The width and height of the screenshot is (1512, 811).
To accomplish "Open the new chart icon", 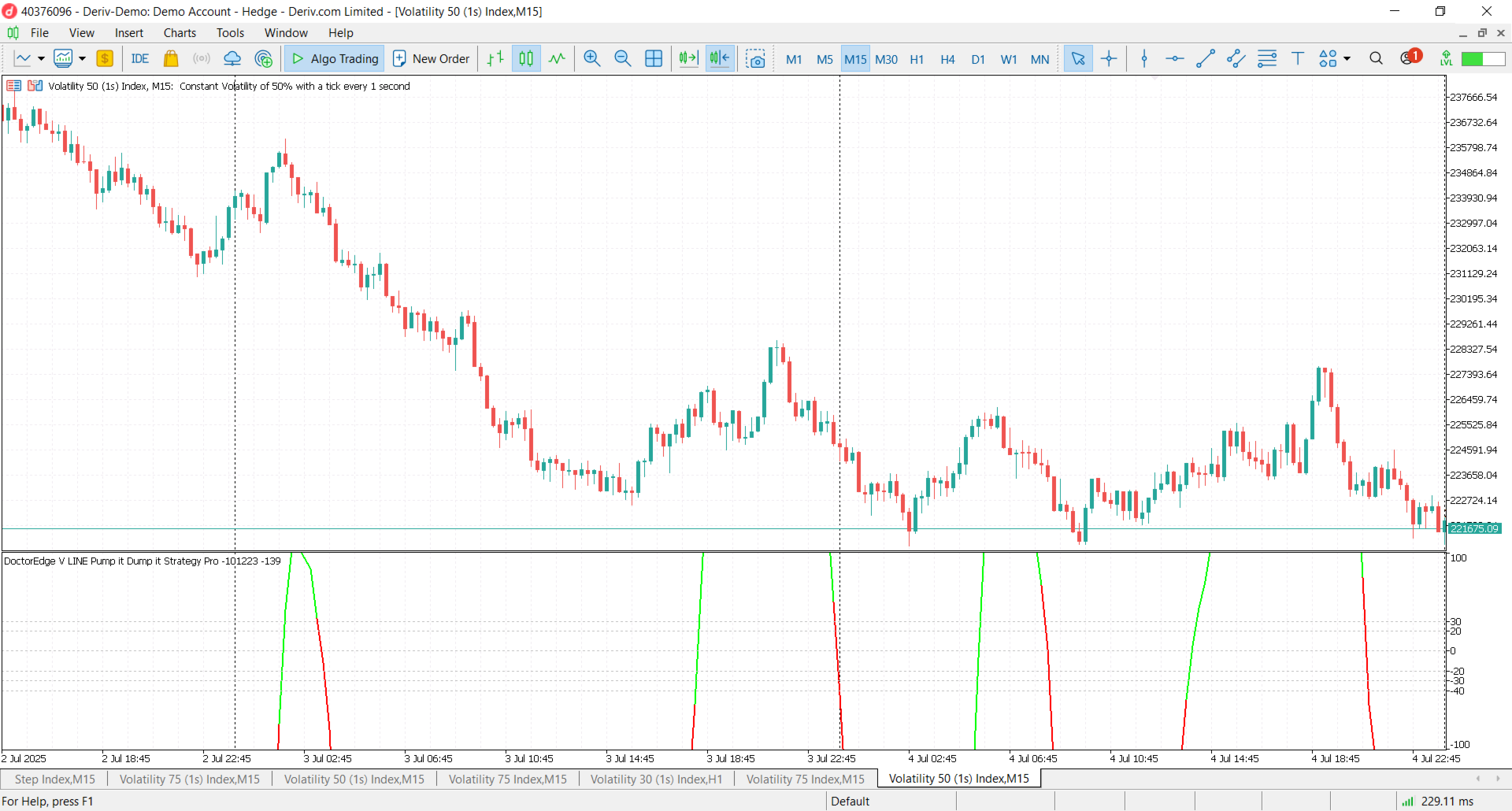I will [22, 59].
